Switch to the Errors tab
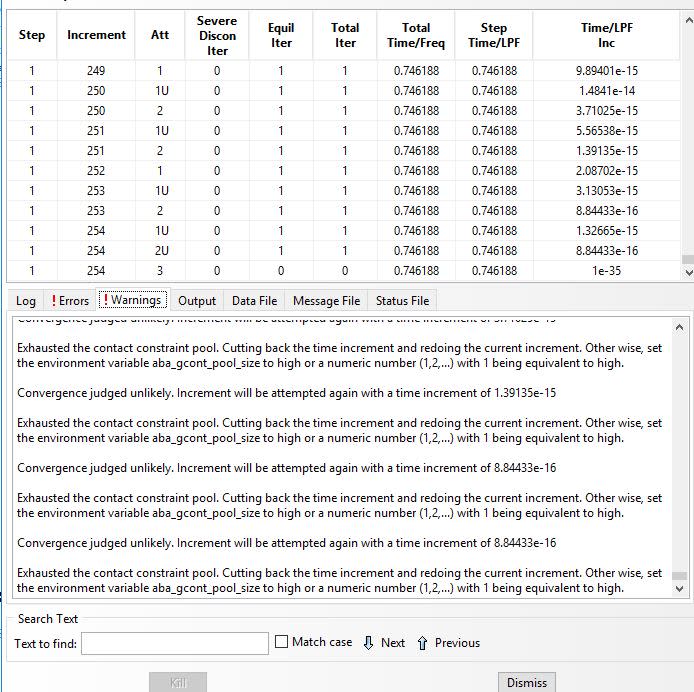The height and width of the screenshot is (692, 694). (70, 301)
